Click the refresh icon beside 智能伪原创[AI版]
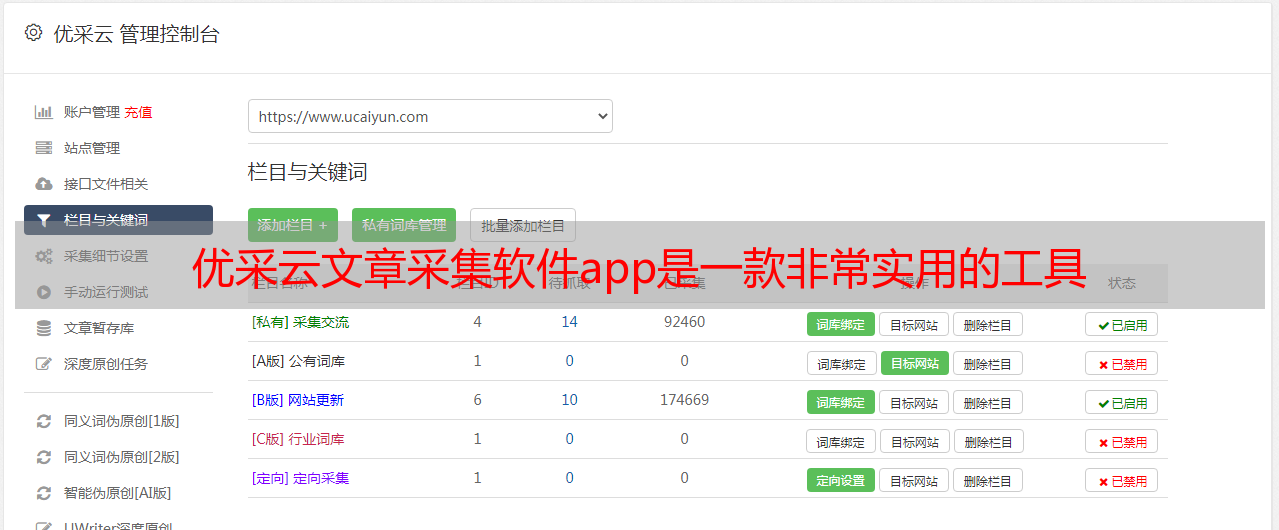This screenshot has height=530, width=1279. (x=43, y=493)
